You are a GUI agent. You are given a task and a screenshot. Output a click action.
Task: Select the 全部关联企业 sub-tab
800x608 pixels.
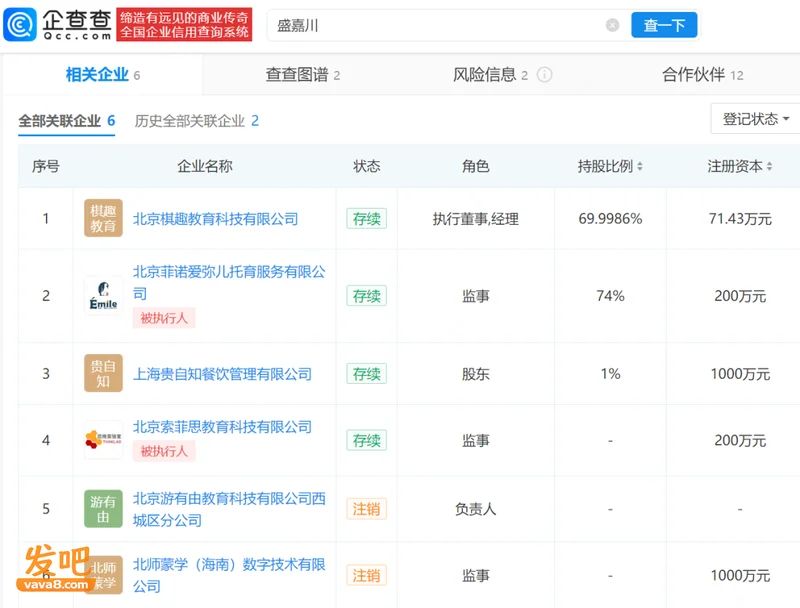coord(66,121)
